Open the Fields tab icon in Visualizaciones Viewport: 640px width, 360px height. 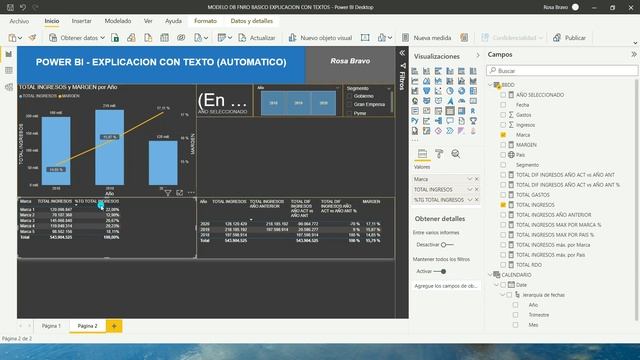pyautogui.click(x=422, y=154)
